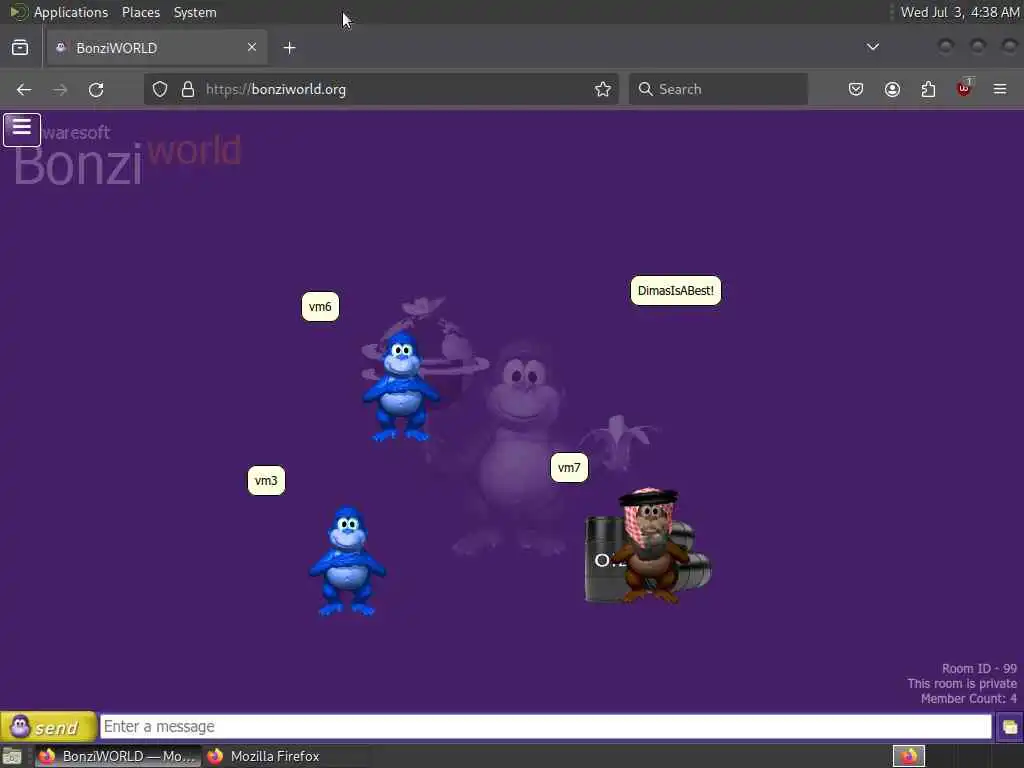Reload the bonziworld.org page
1024x768 pixels.
coord(96,89)
